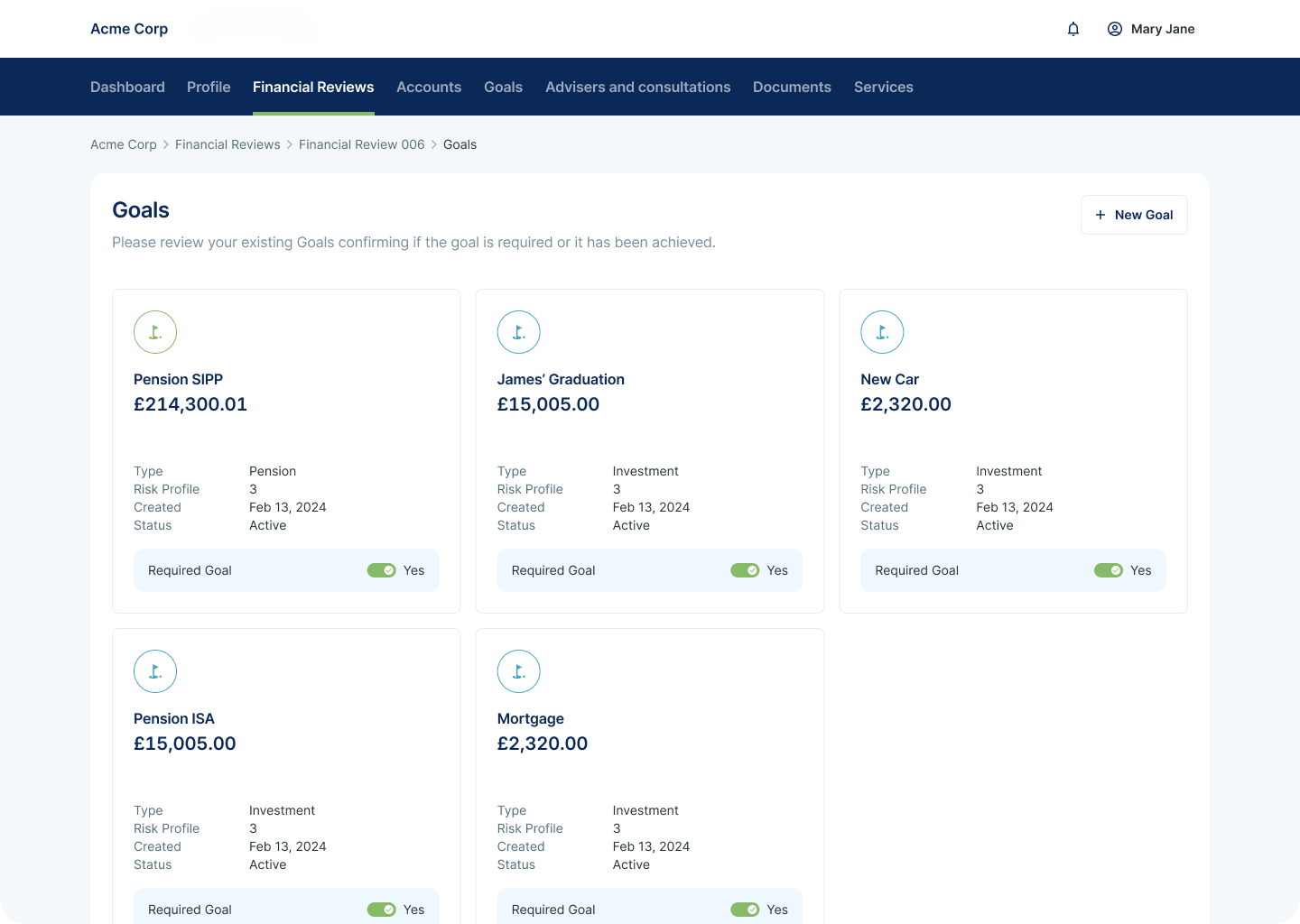Open the Mortgage goal title
The image size is (1300, 924).
point(531,718)
